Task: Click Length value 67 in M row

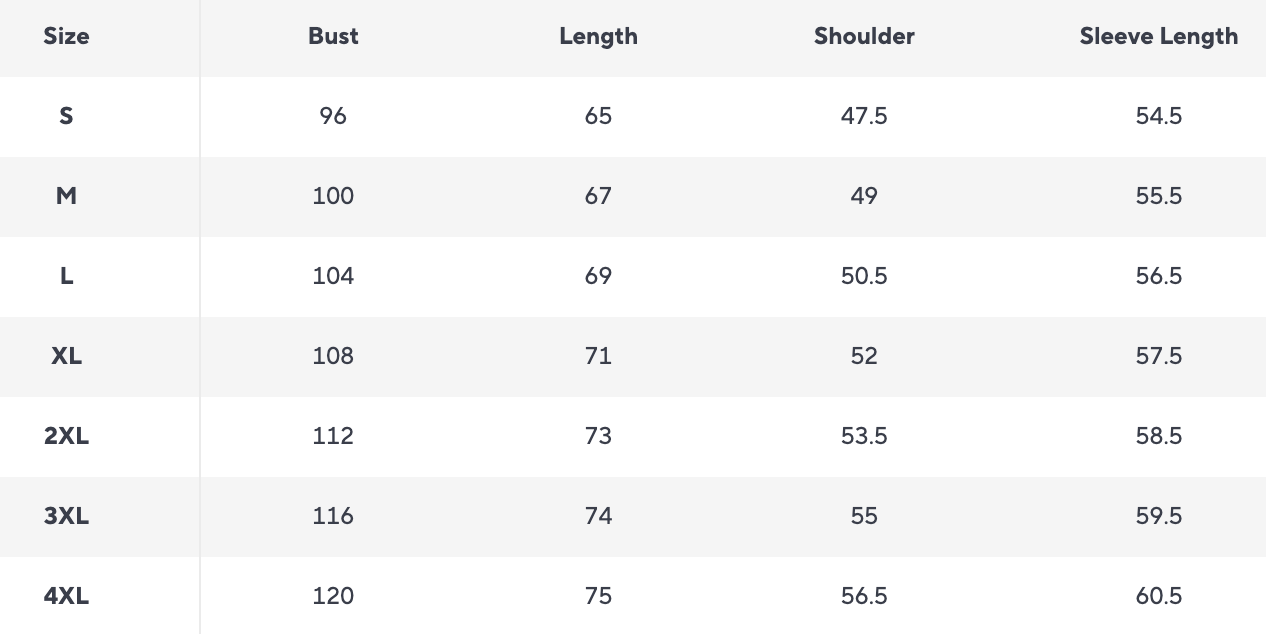Action: pyautogui.click(x=598, y=196)
